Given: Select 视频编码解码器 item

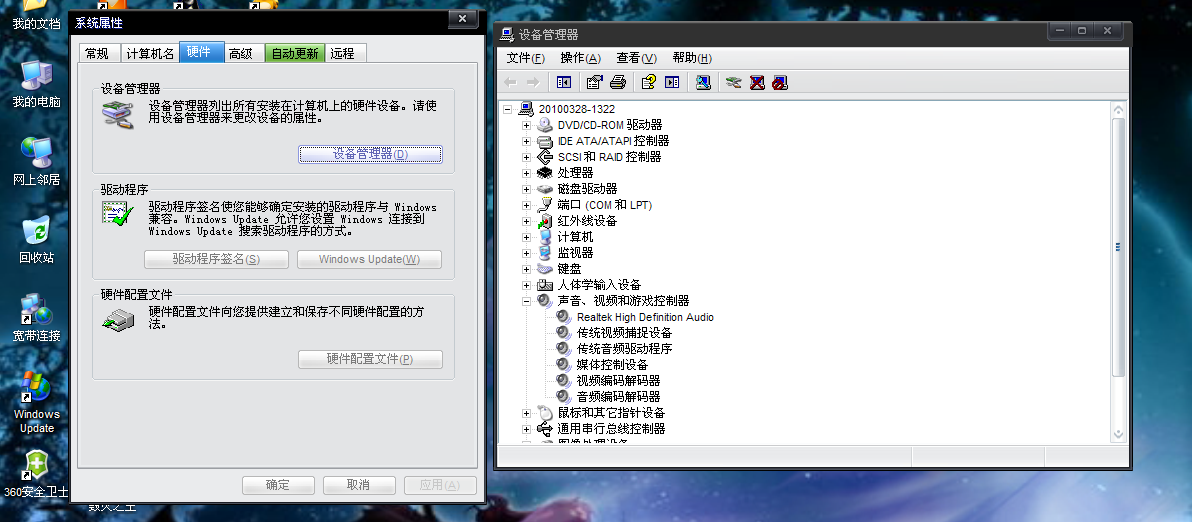Looking at the screenshot, I should coord(618,381).
